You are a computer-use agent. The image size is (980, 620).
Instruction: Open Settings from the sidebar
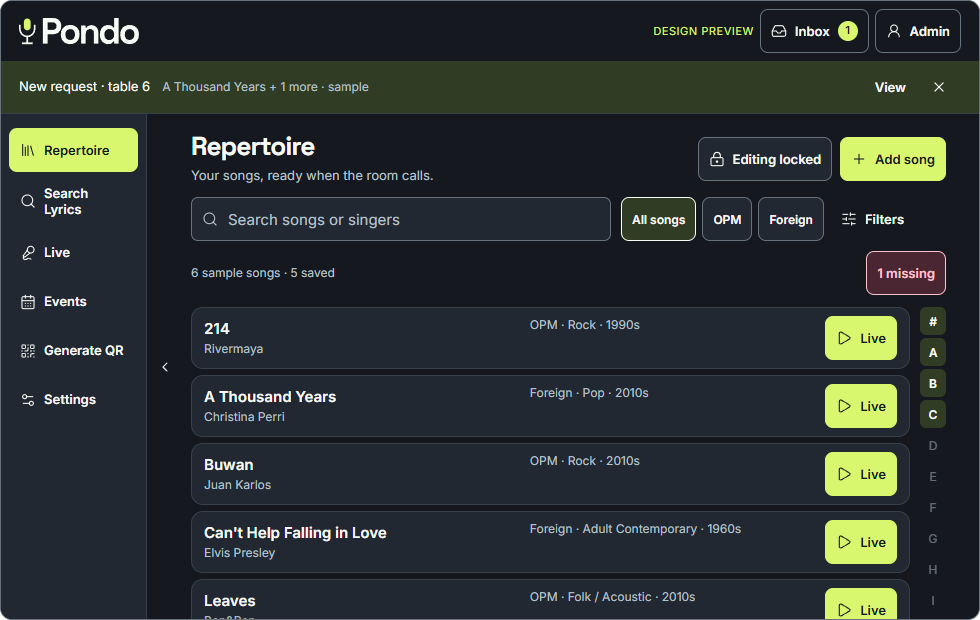pyautogui.click(x=74, y=399)
